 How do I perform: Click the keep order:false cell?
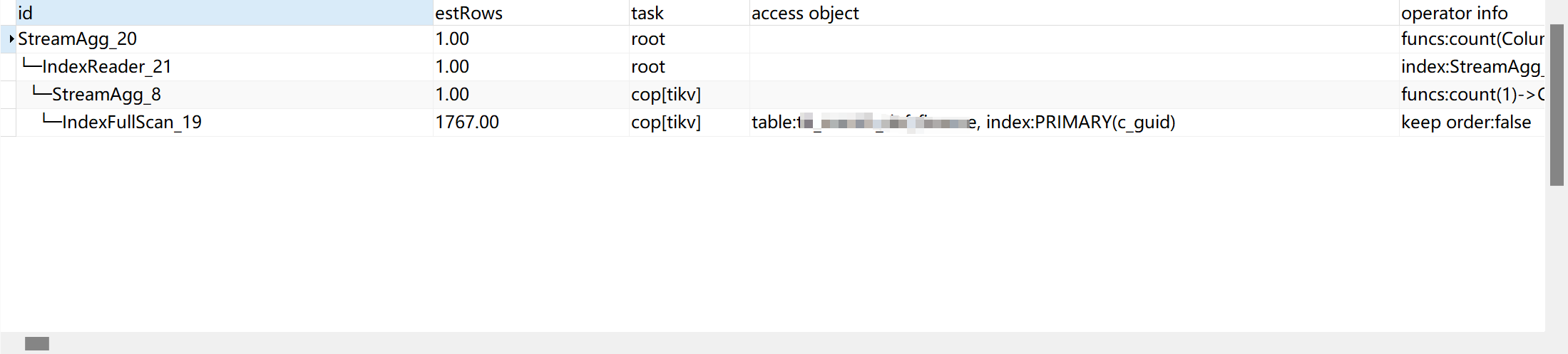(x=1465, y=123)
